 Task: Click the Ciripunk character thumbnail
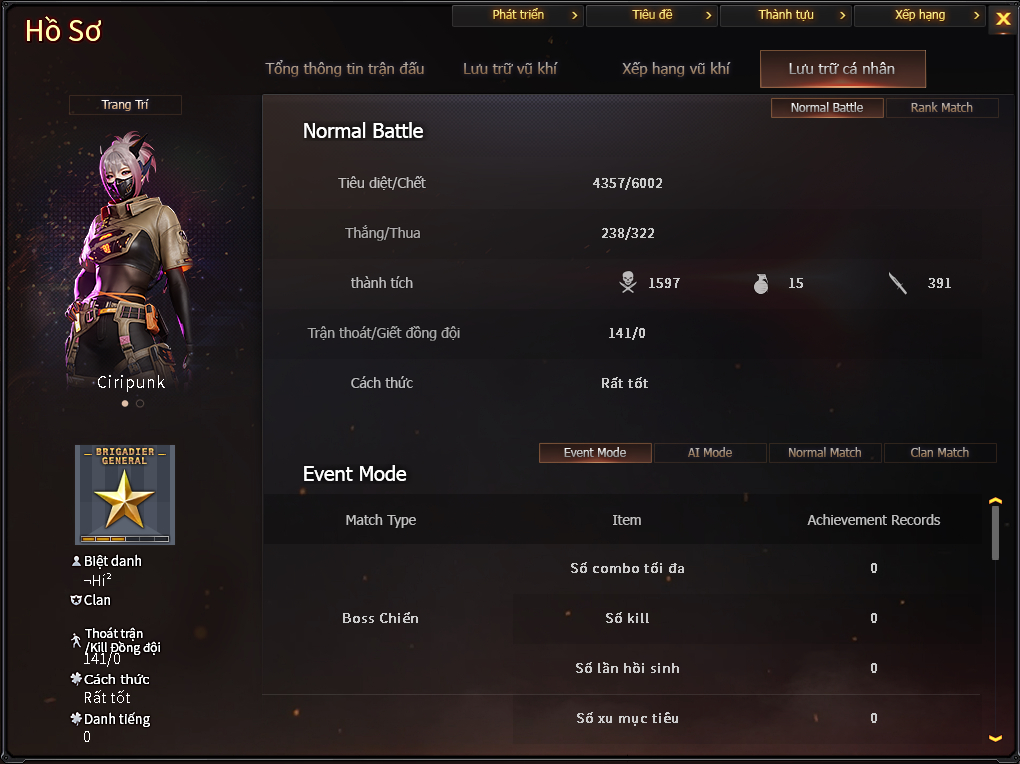pos(130,260)
